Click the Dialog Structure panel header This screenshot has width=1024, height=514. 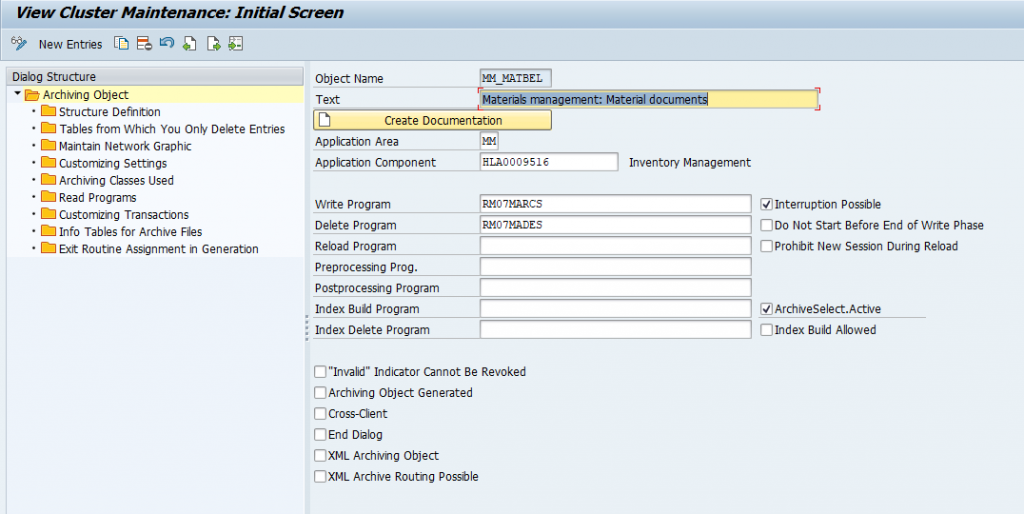click(x=155, y=76)
